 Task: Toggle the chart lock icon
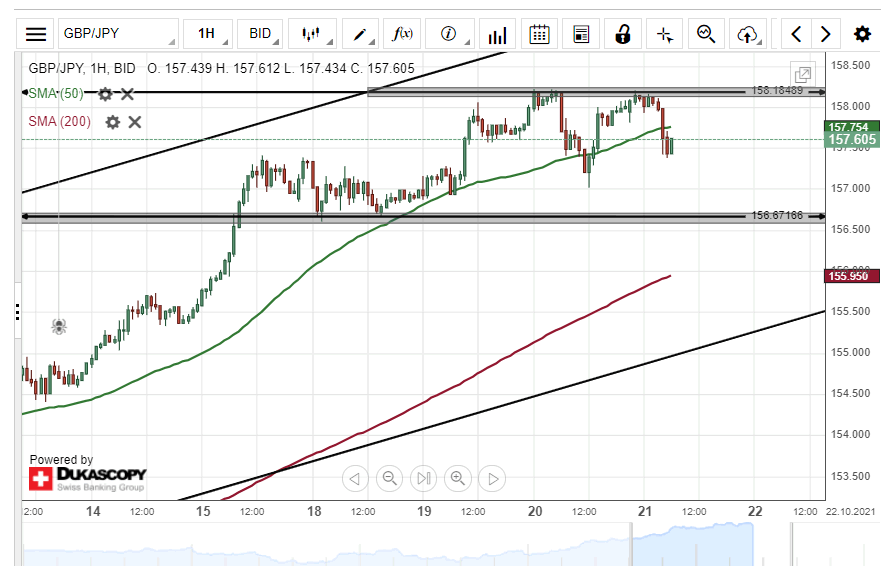click(623, 34)
